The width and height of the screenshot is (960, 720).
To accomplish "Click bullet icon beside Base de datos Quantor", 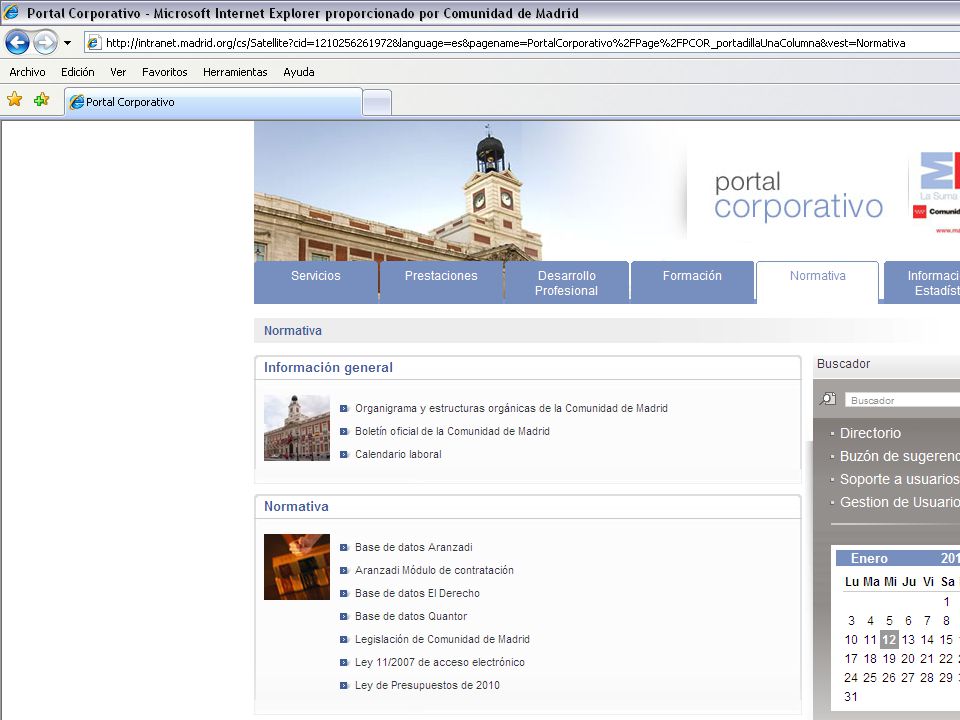I will (344, 617).
